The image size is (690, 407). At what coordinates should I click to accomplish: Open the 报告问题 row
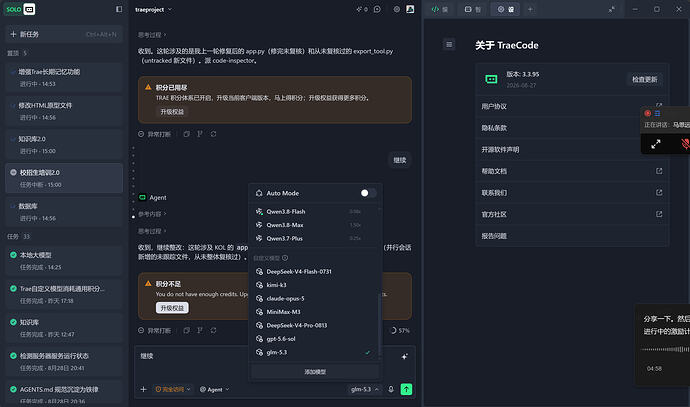(x=572, y=236)
